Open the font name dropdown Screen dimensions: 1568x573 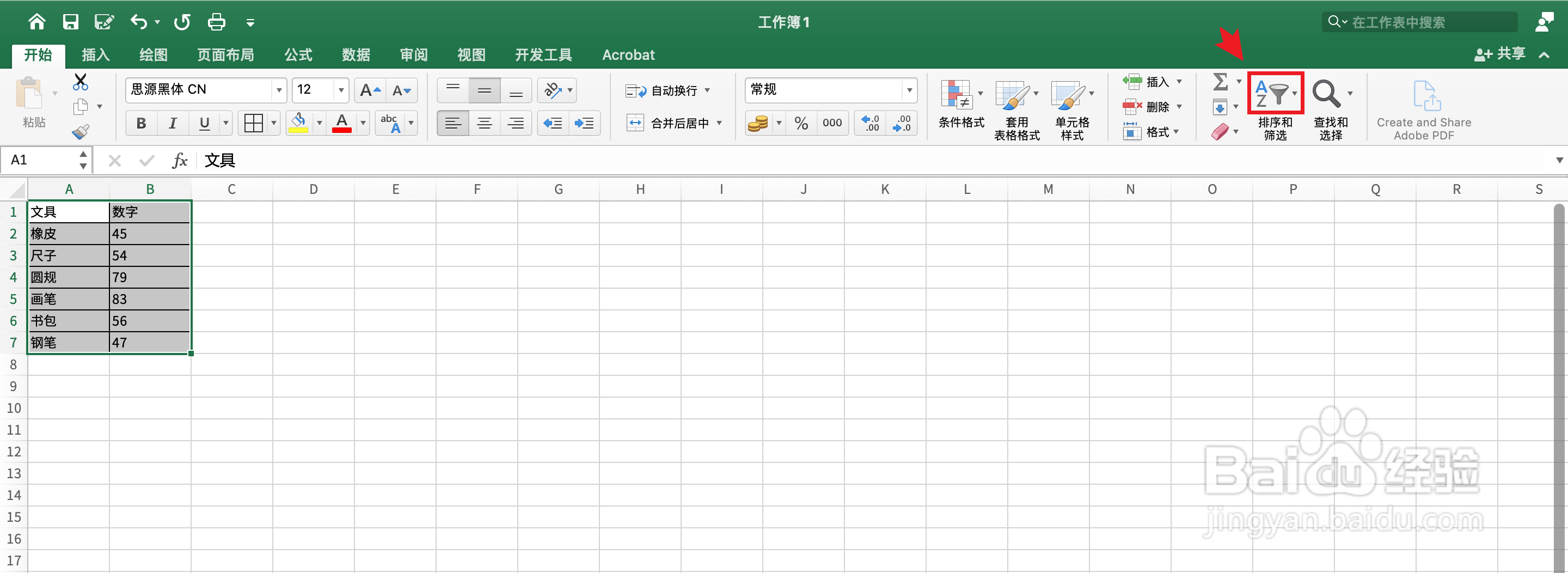[279, 90]
